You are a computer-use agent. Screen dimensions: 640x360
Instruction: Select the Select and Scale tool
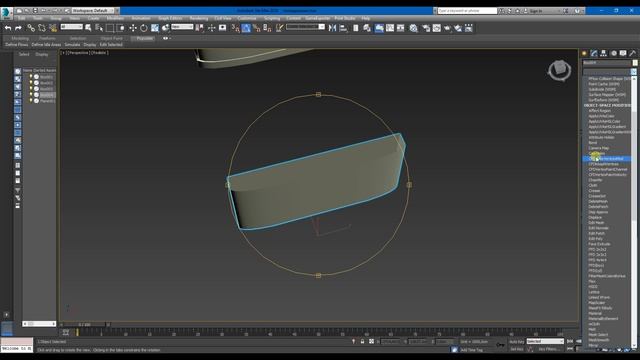tap(155, 28)
